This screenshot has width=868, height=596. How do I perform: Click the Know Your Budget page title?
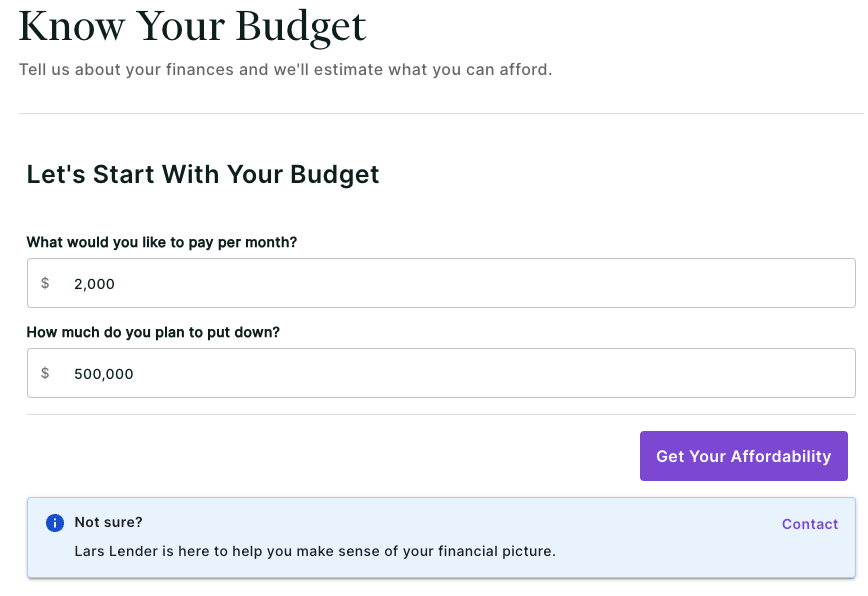(192, 26)
